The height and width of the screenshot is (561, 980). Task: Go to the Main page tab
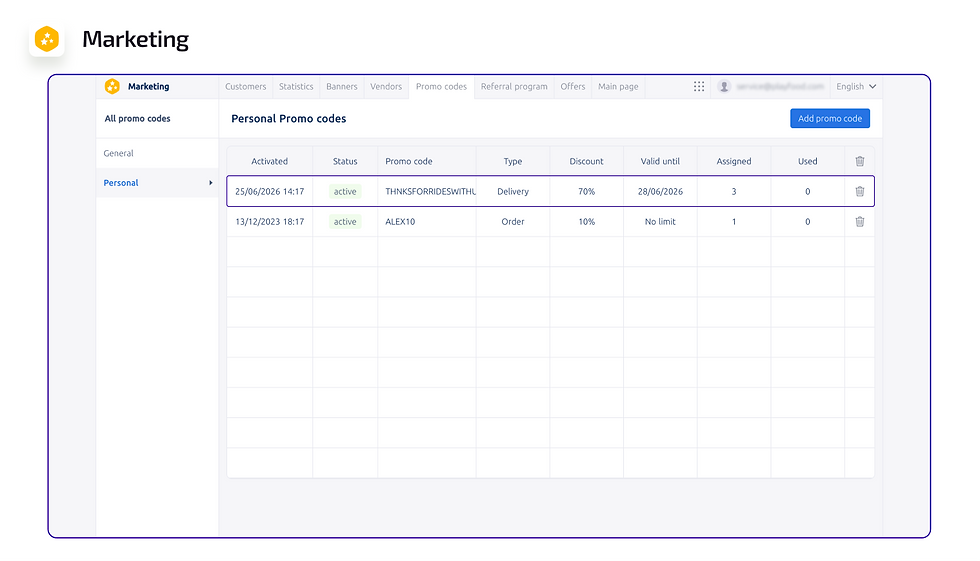618,86
